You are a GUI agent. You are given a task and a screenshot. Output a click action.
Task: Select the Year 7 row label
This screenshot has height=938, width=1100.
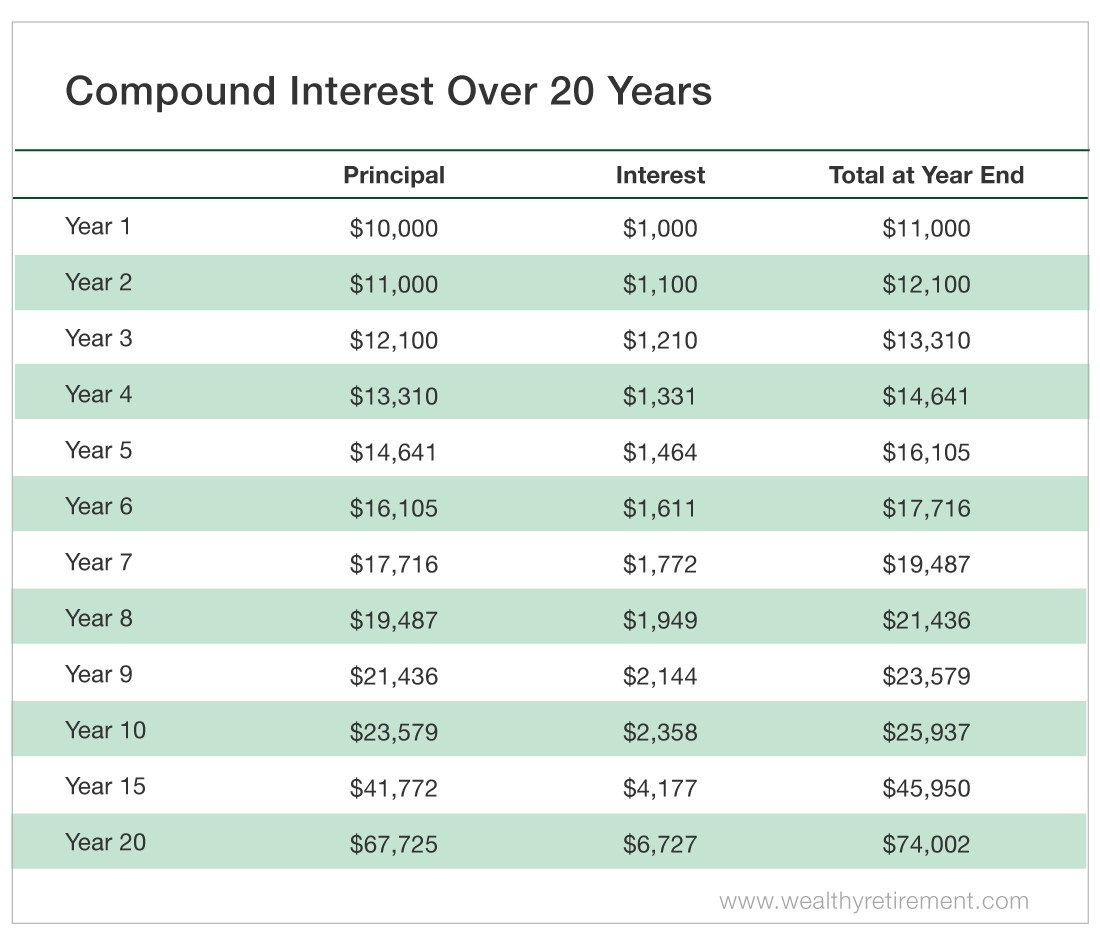click(98, 562)
